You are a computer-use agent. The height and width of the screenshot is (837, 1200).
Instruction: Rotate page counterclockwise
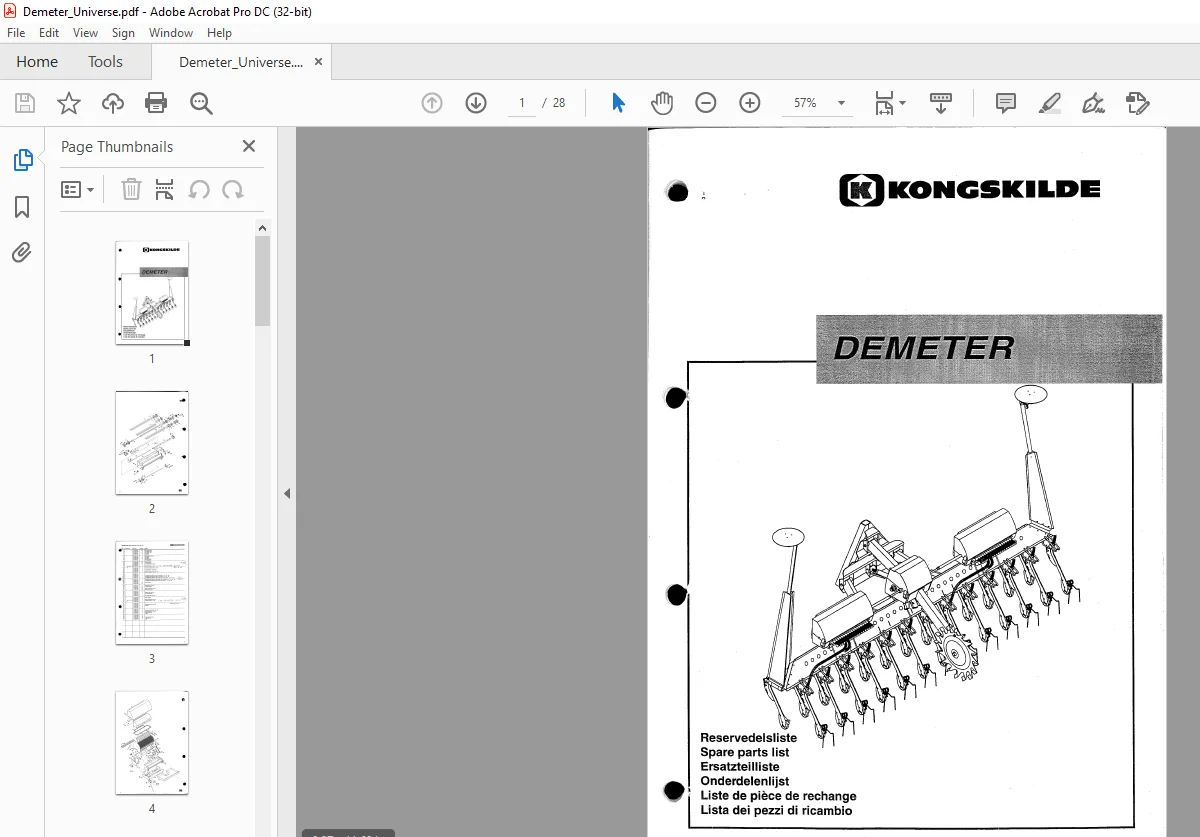(199, 189)
